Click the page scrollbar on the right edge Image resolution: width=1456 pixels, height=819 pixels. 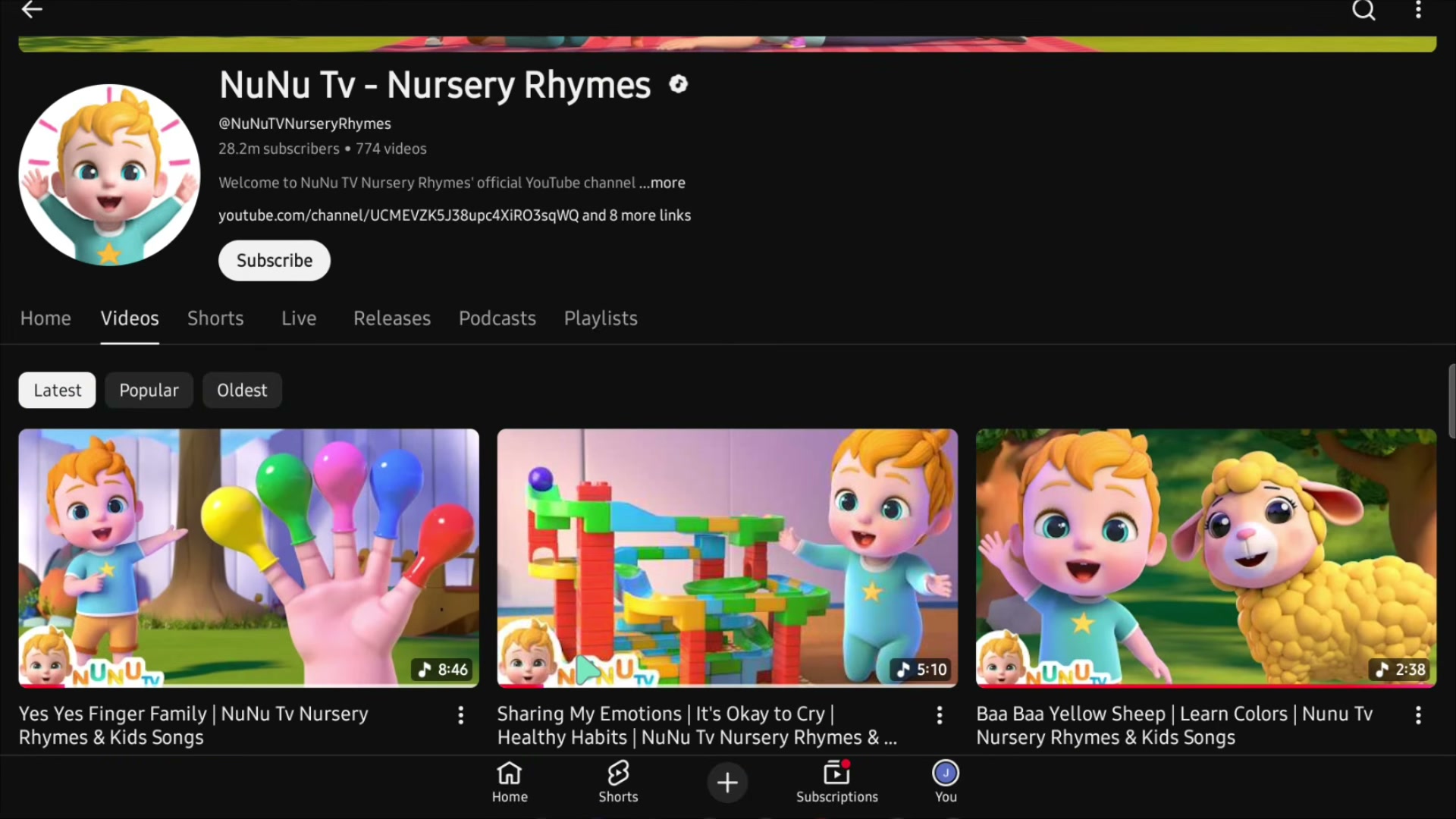[x=1451, y=400]
